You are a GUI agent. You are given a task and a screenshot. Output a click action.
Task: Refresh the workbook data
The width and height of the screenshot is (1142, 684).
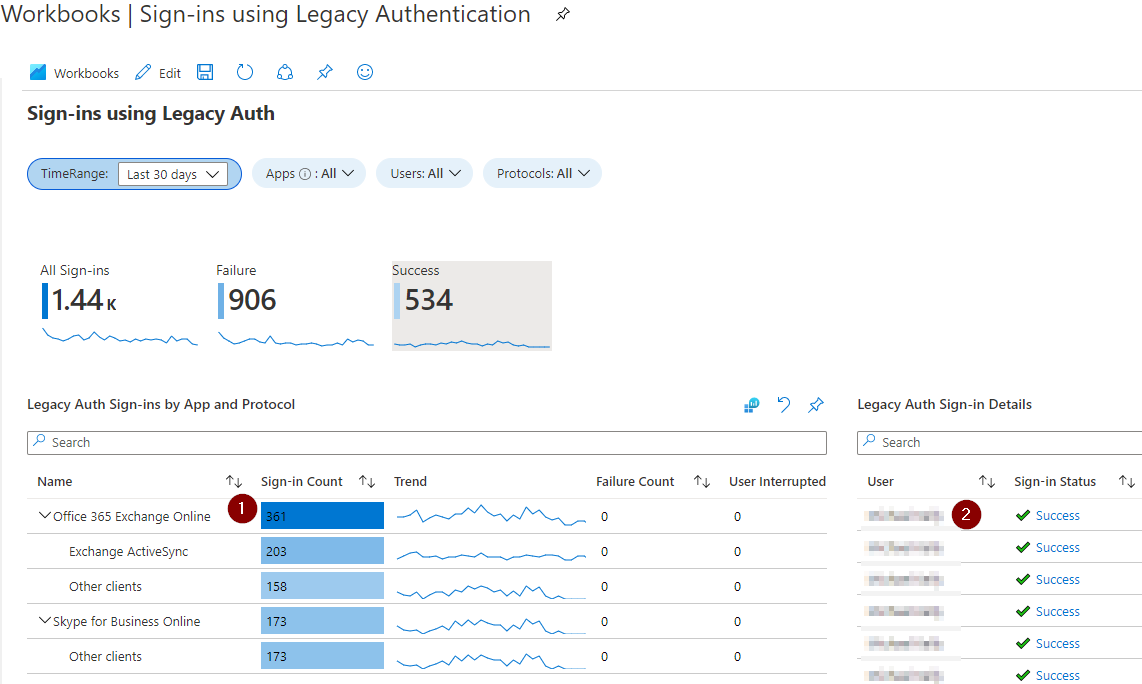245,72
